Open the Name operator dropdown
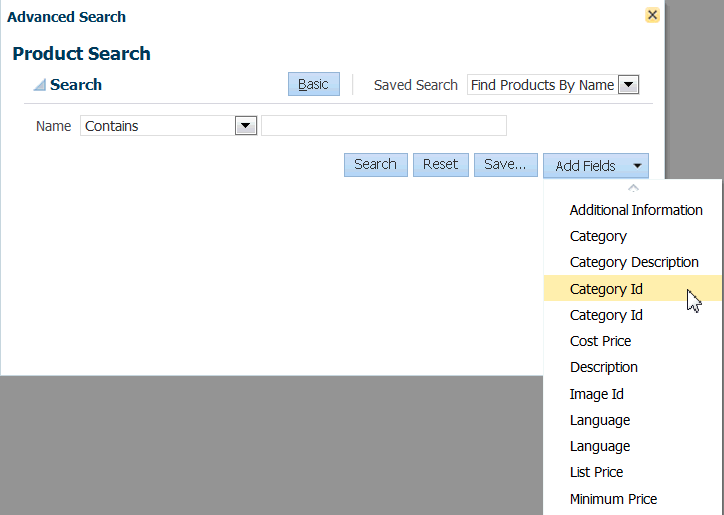 [x=245, y=126]
